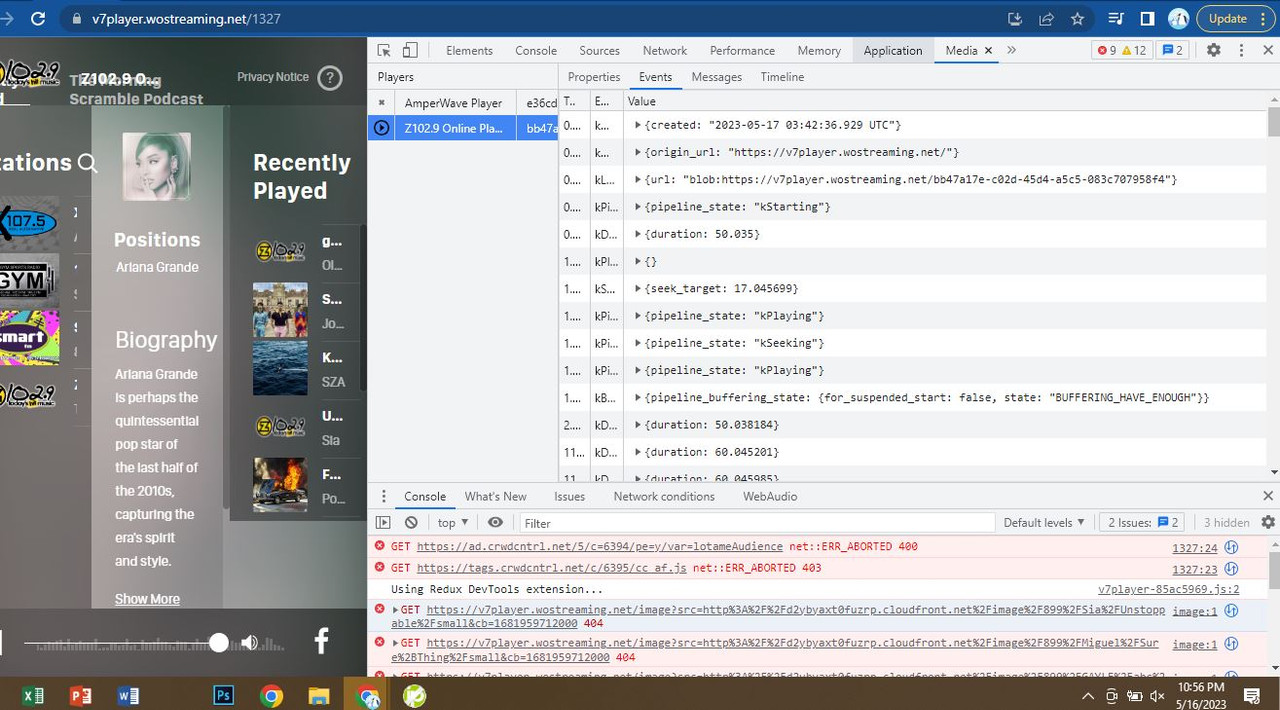Close the DevTools drawer with X
The image size is (1280, 710).
click(1268, 496)
